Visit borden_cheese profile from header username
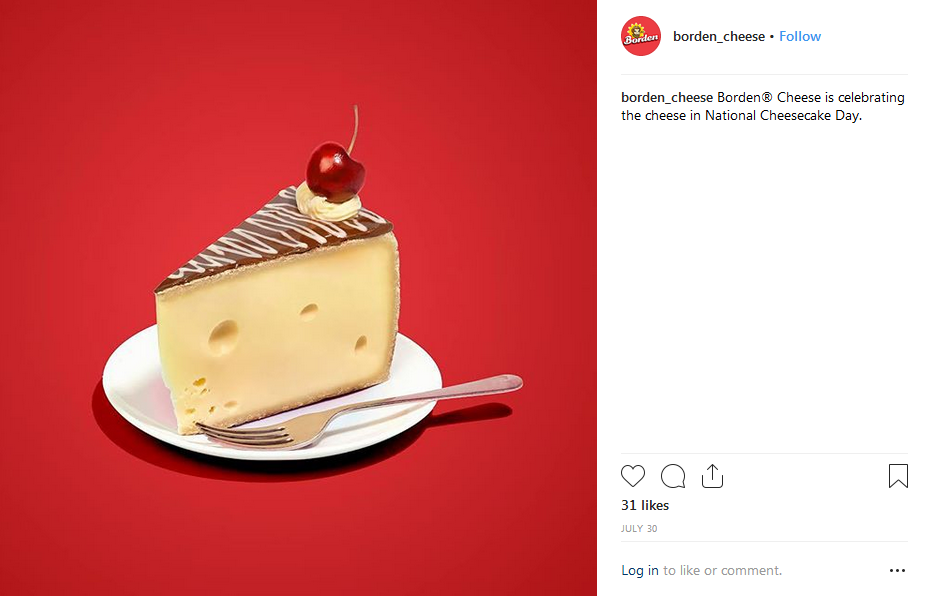931x596 pixels. 718,36
